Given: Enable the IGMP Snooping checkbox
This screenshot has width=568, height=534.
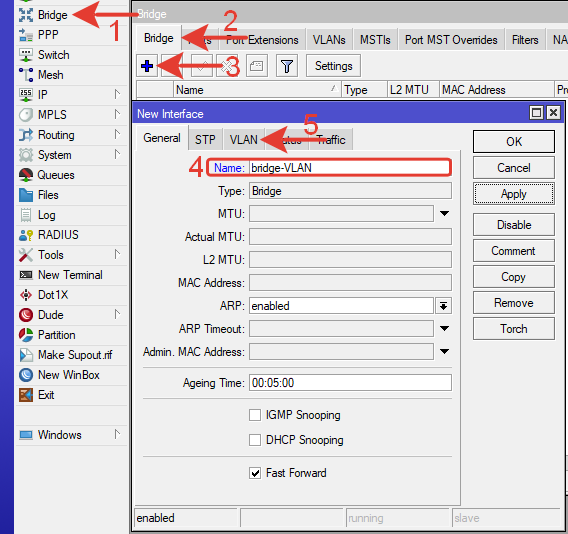Looking at the screenshot, I should pos(255,415).
